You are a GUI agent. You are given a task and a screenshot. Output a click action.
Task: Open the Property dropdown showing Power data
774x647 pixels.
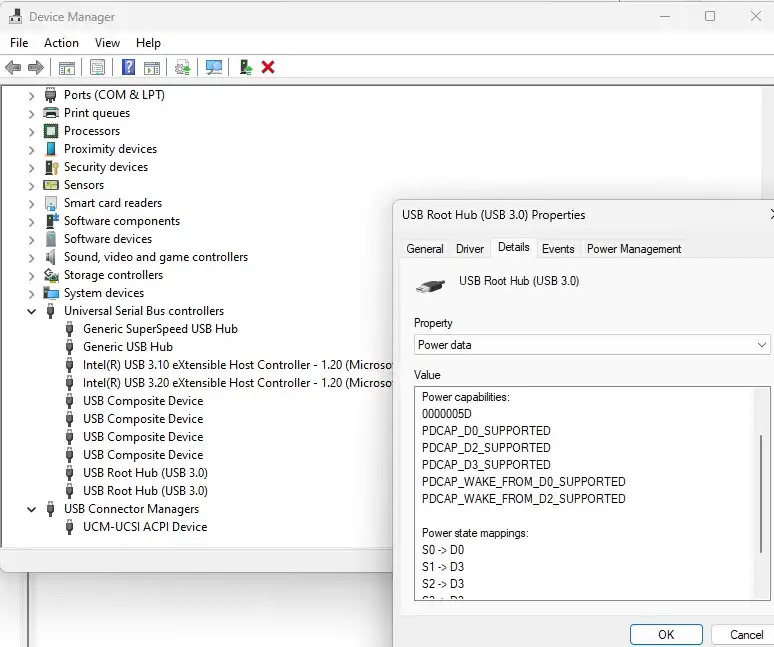pyautogui.click(x=592, y=345)
